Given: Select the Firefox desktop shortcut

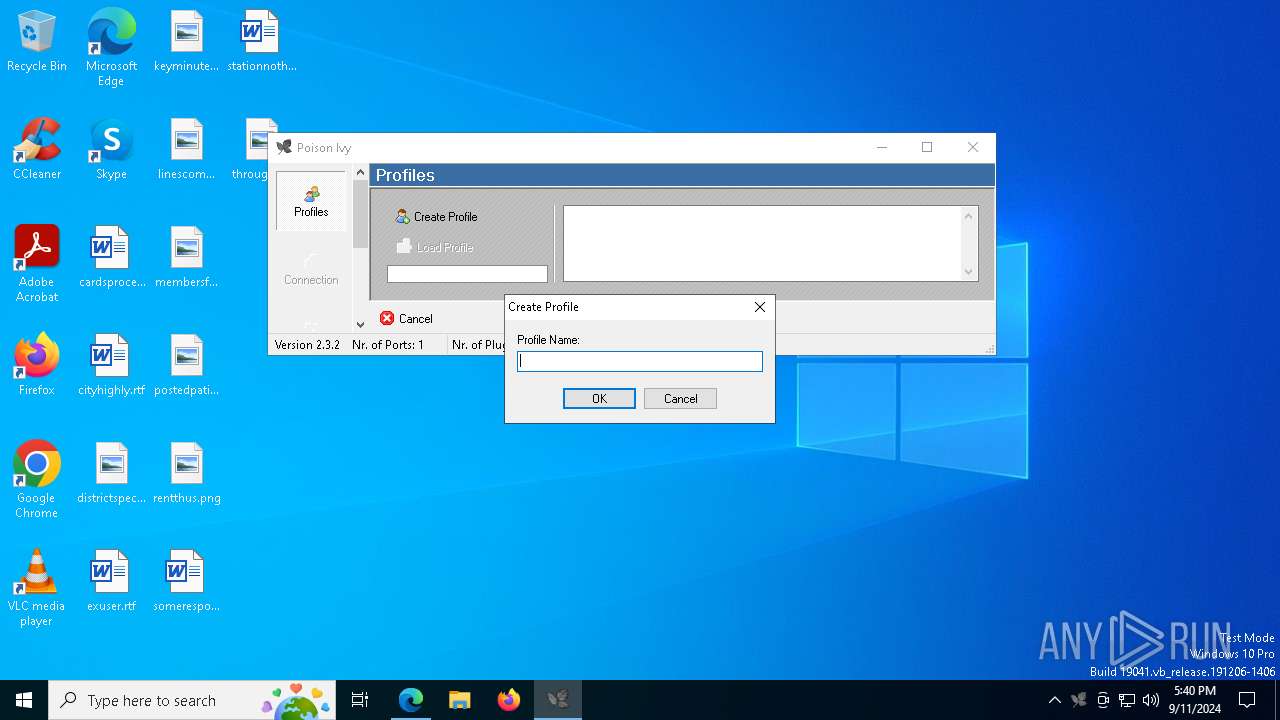Looking at the screenshot, I should [37, 365].
